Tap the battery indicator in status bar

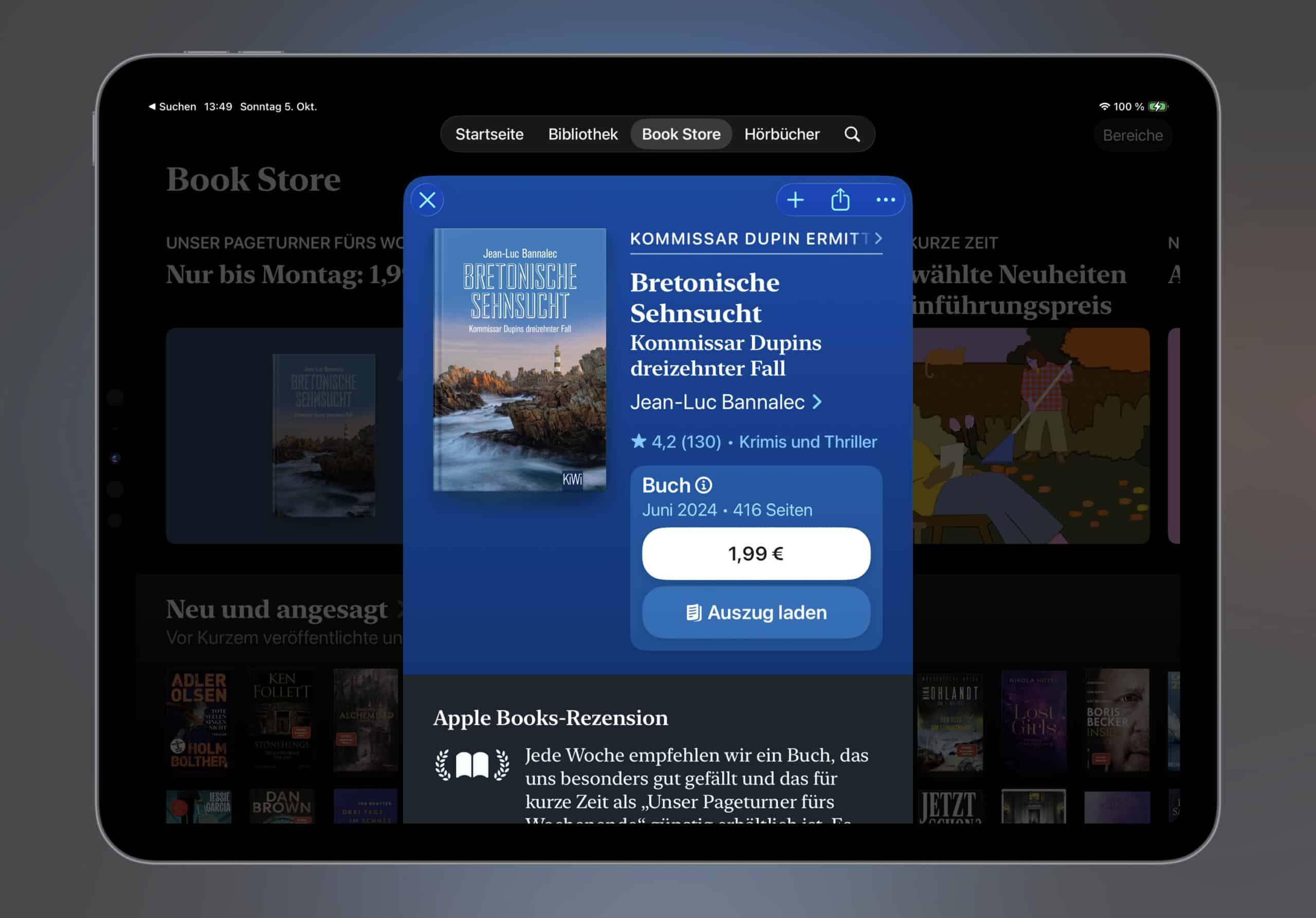point(1157,106)
